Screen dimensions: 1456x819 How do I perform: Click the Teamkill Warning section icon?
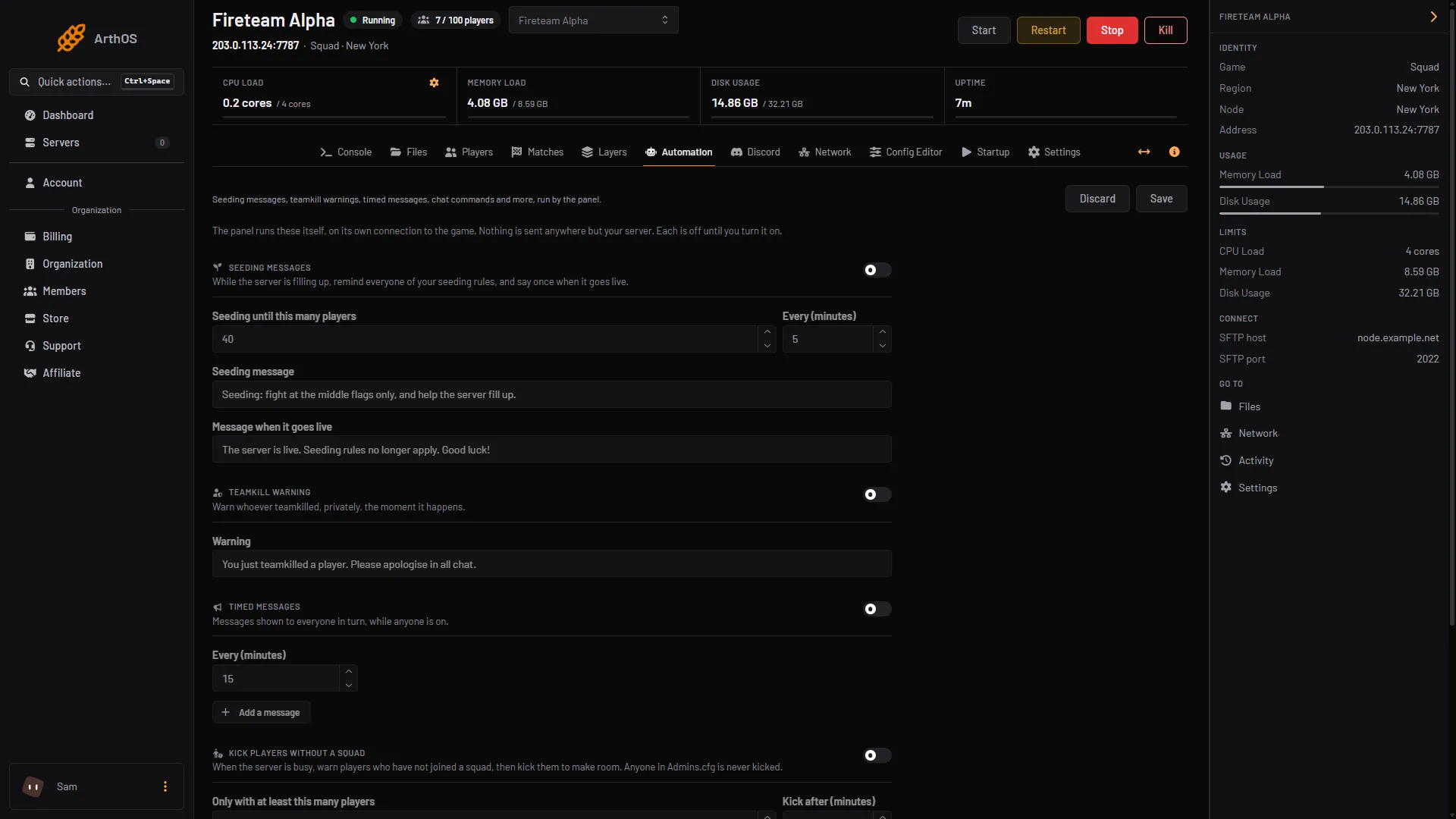(x=218, y=493)
